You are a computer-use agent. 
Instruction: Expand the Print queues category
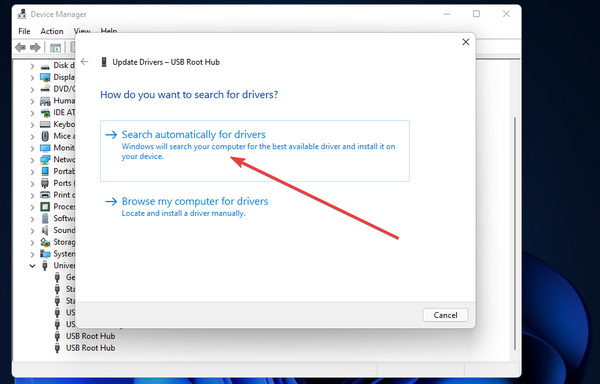pos(33,195)
